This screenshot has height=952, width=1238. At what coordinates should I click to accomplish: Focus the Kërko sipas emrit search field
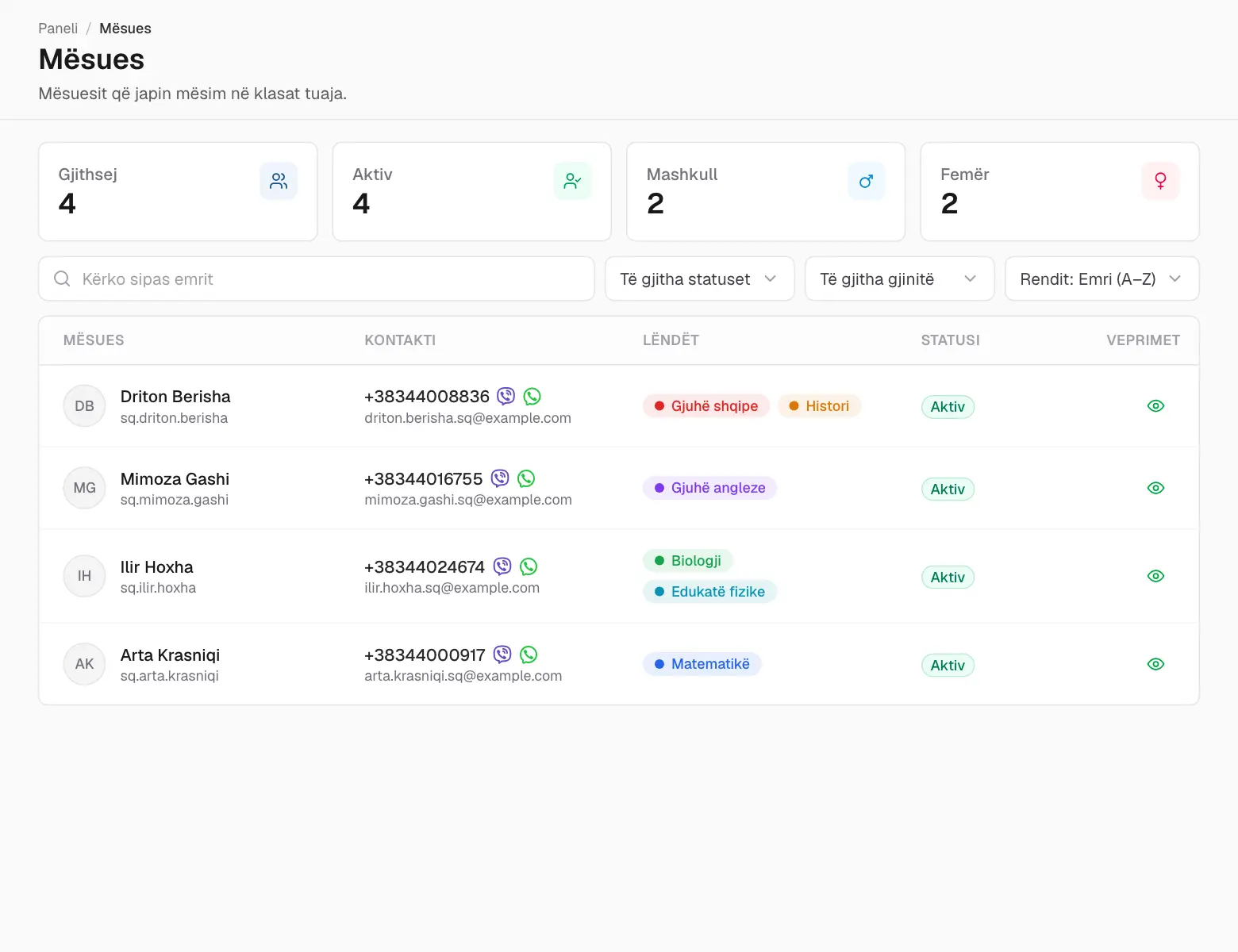(317, 278)
